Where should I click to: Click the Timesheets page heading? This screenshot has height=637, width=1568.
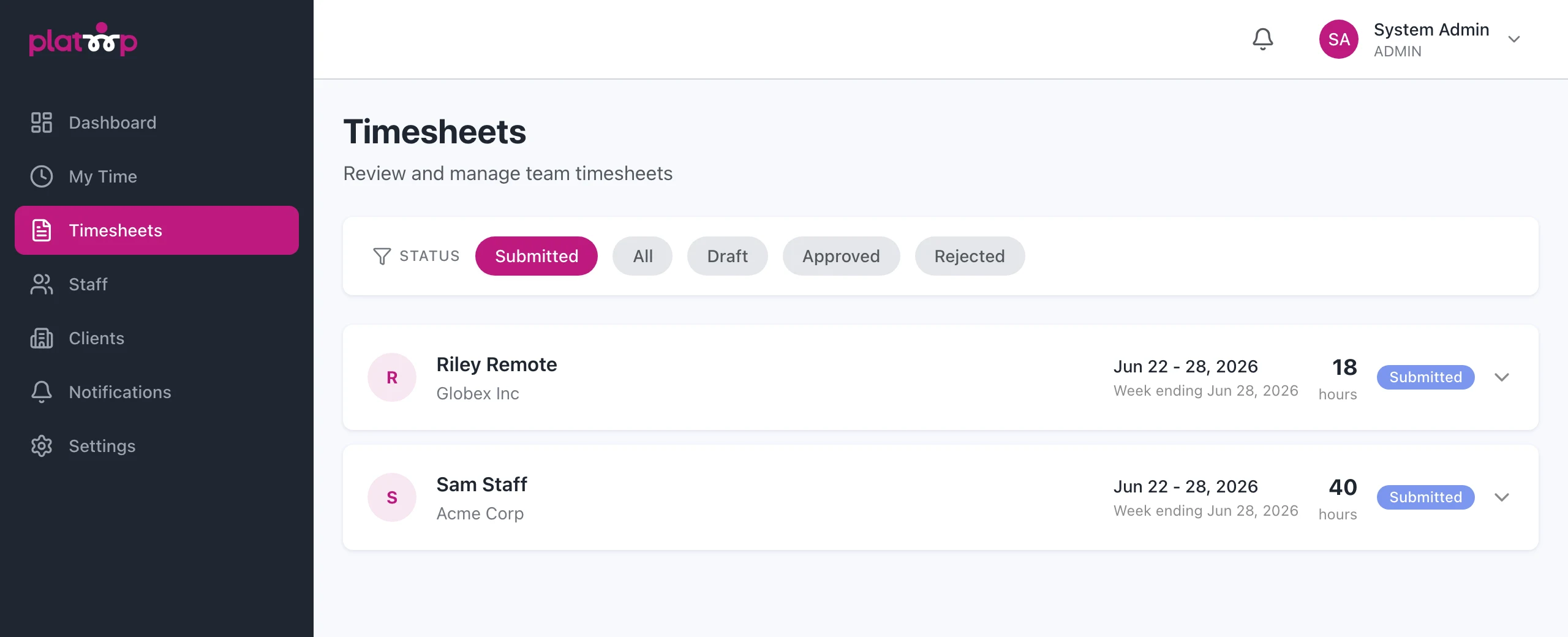[x=435, y=132]
